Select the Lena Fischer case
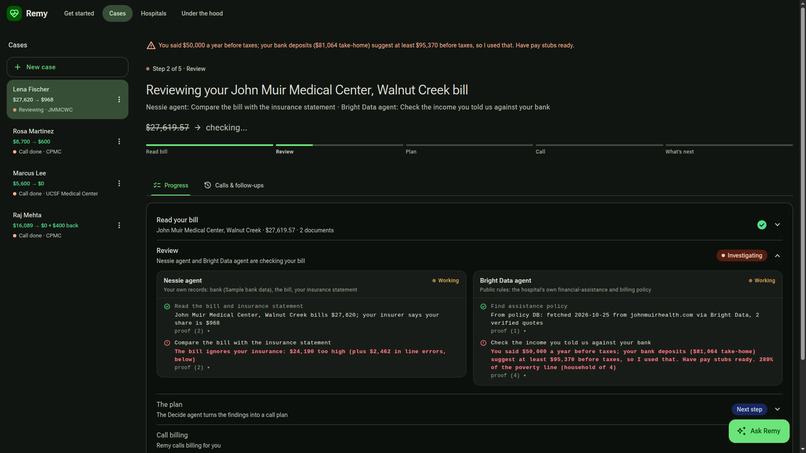Image resolution: width=806 pixels, height=453 pixels. 67,99
